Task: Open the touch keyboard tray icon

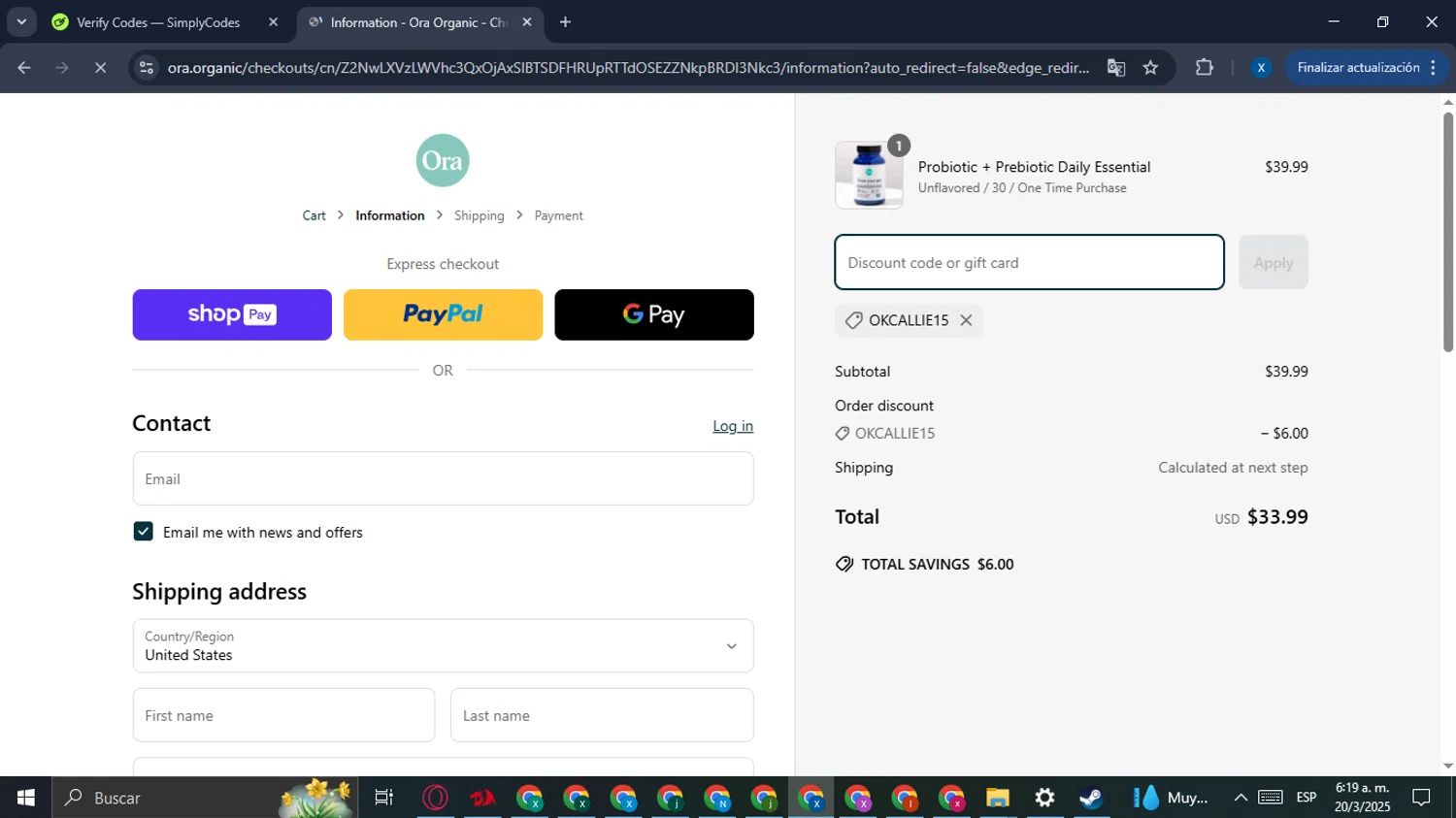Action: coord(1271,798)
